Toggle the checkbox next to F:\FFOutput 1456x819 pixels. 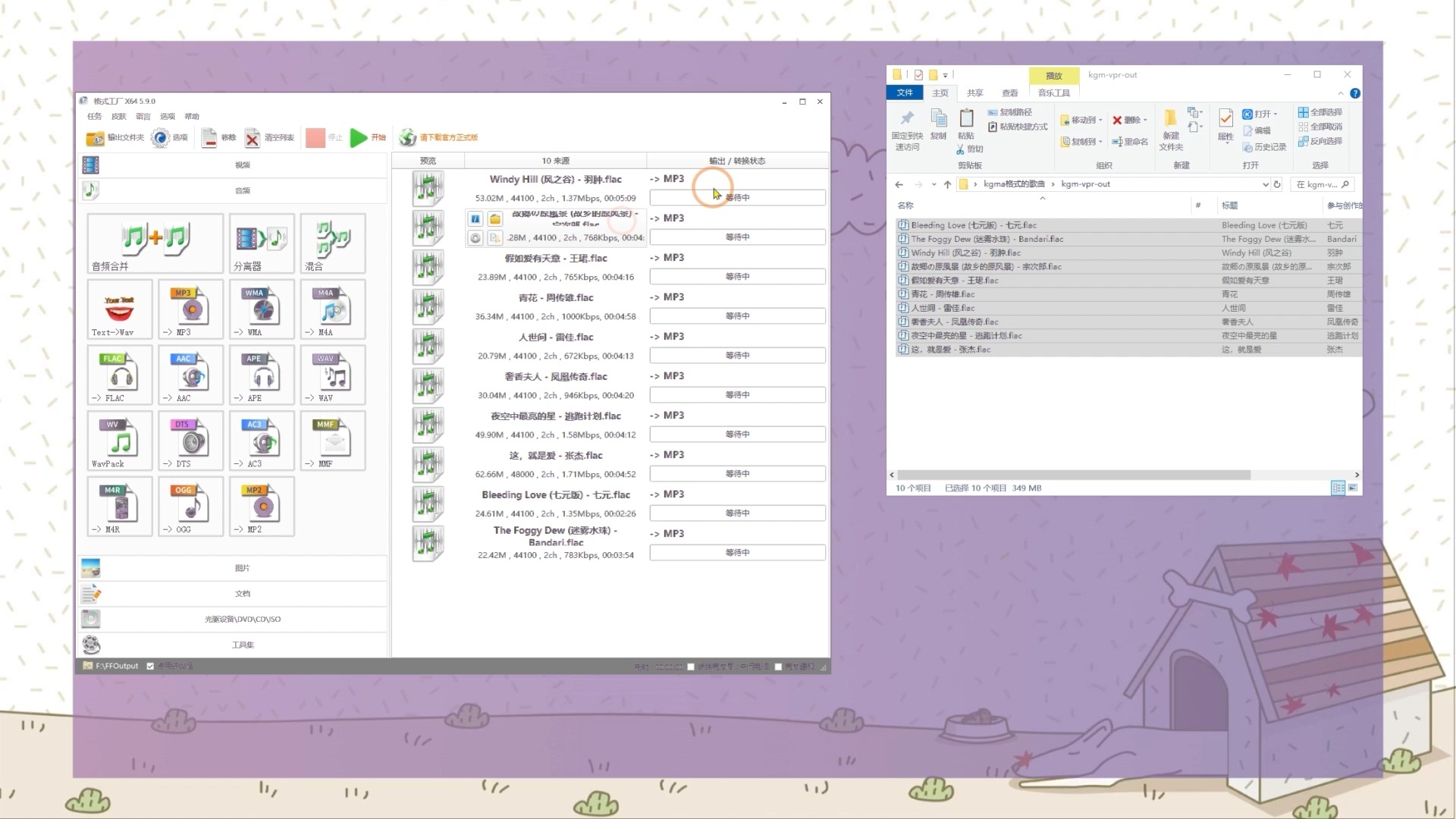150,667
